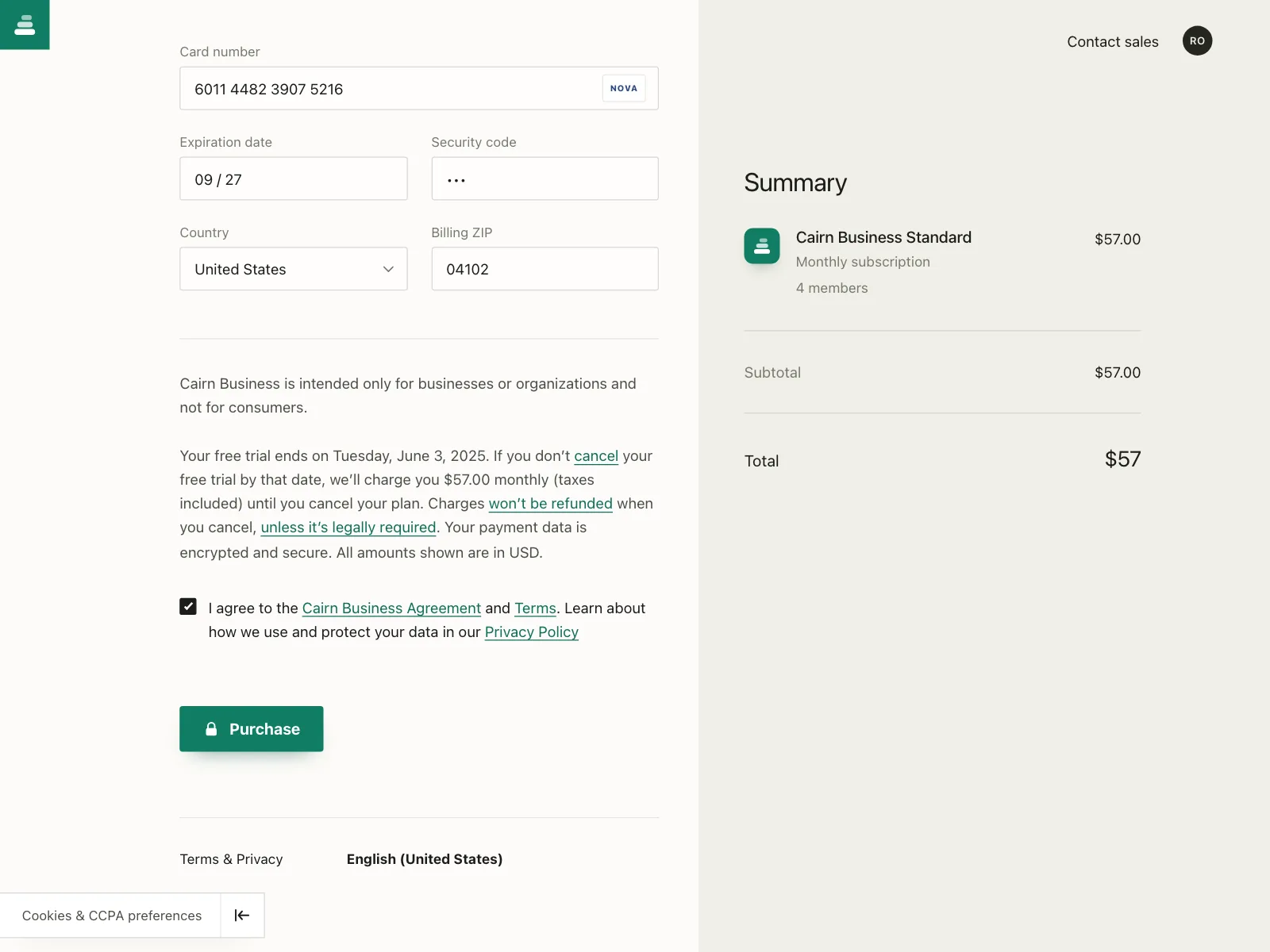Open the Privacy Policy link
Image resolution: width=1270 pixels, height=952 pixels.
tap(532, 632)
